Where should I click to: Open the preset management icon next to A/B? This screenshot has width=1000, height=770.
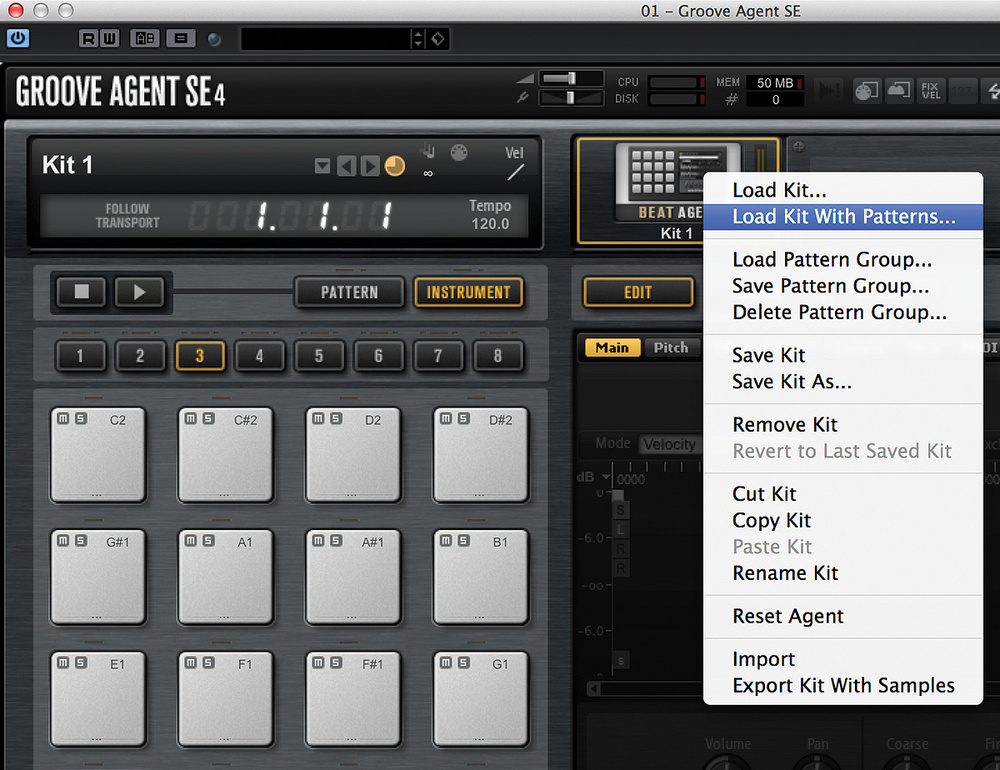click(181, 39)
